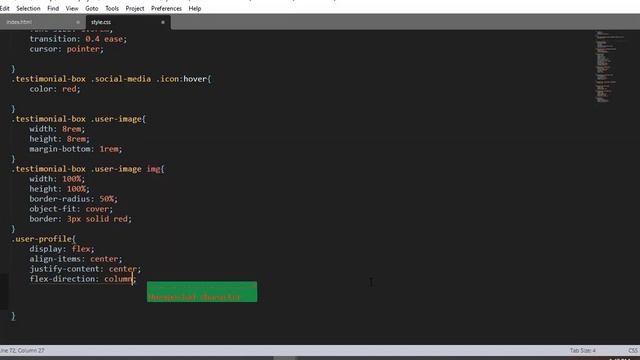Viewport: 640px width, 360px height.
Task: Click the 'justify-content: center;' declaration
Action: coord(85,269)
